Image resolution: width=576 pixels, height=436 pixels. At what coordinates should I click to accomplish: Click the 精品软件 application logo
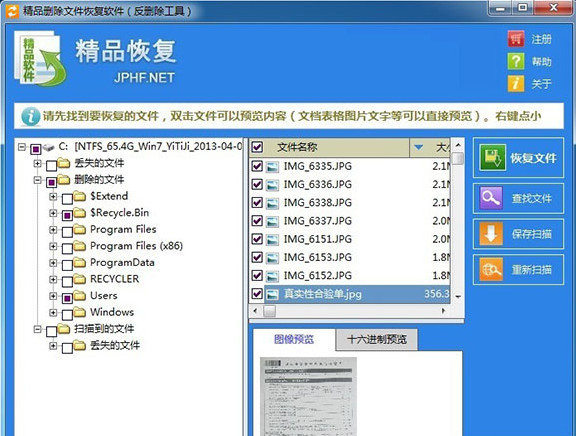point(40,59)
